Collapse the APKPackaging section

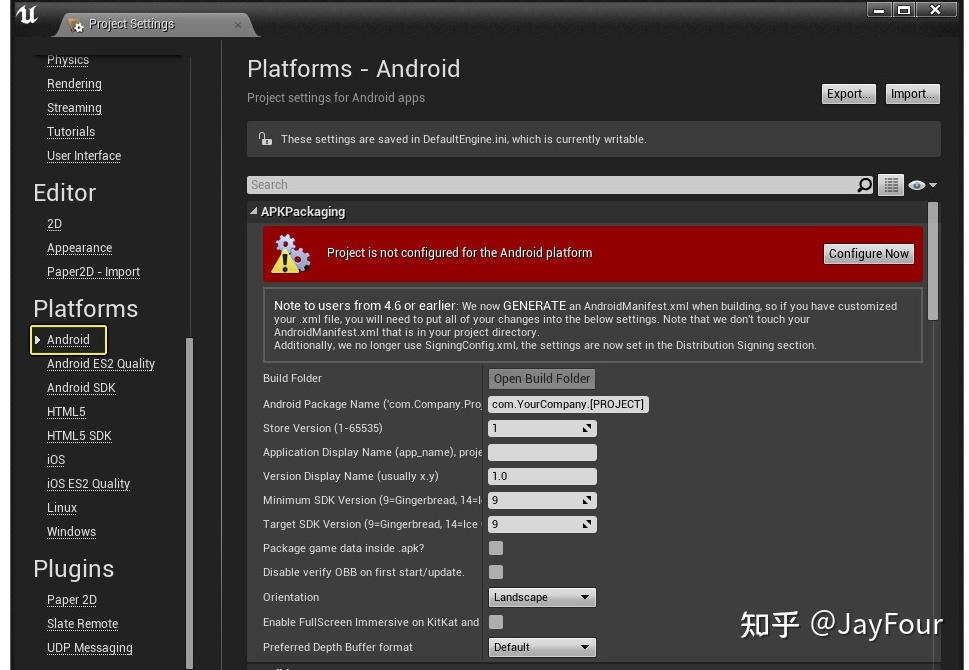tap(254, 212)
